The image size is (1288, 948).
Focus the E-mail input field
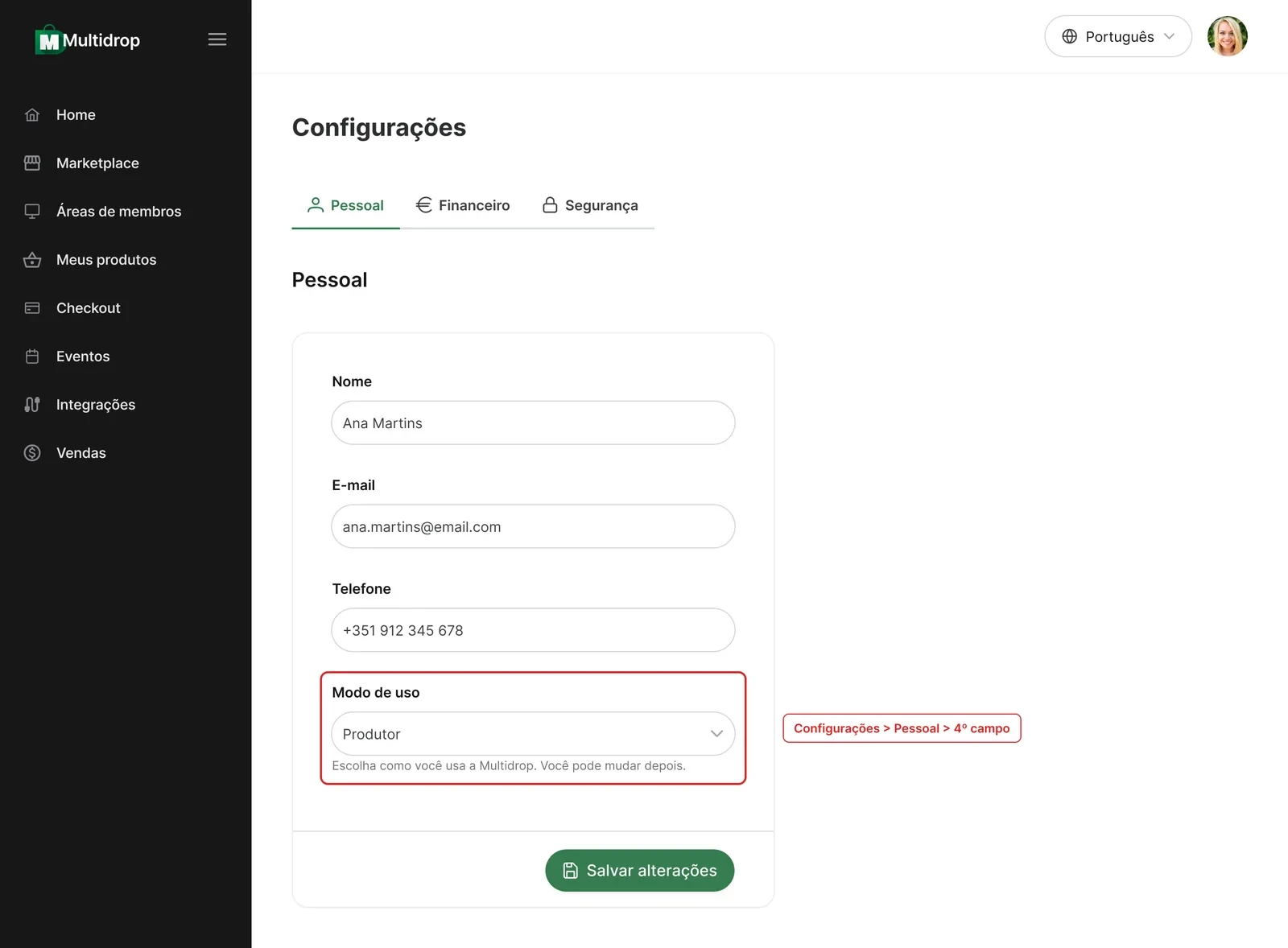coord(533,527)
